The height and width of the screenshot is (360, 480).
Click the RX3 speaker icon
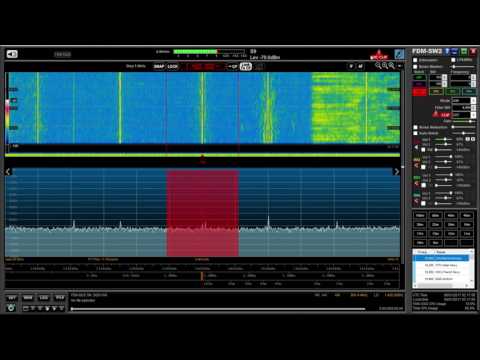[416, 183]
